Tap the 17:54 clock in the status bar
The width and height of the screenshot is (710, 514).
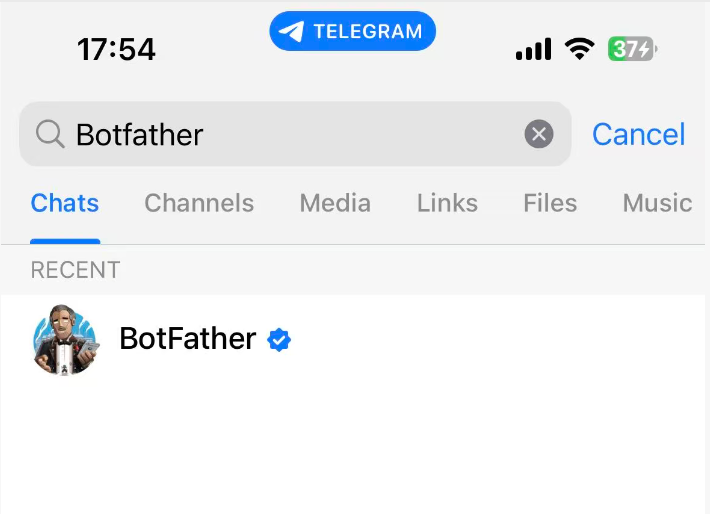(x=116, y=48)
